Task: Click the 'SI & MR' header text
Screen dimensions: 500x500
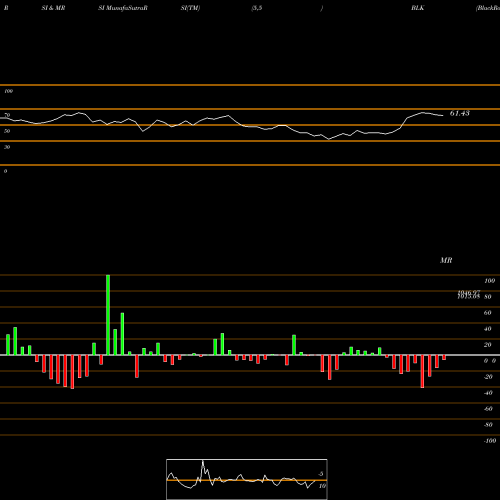Action: (53, 8)
